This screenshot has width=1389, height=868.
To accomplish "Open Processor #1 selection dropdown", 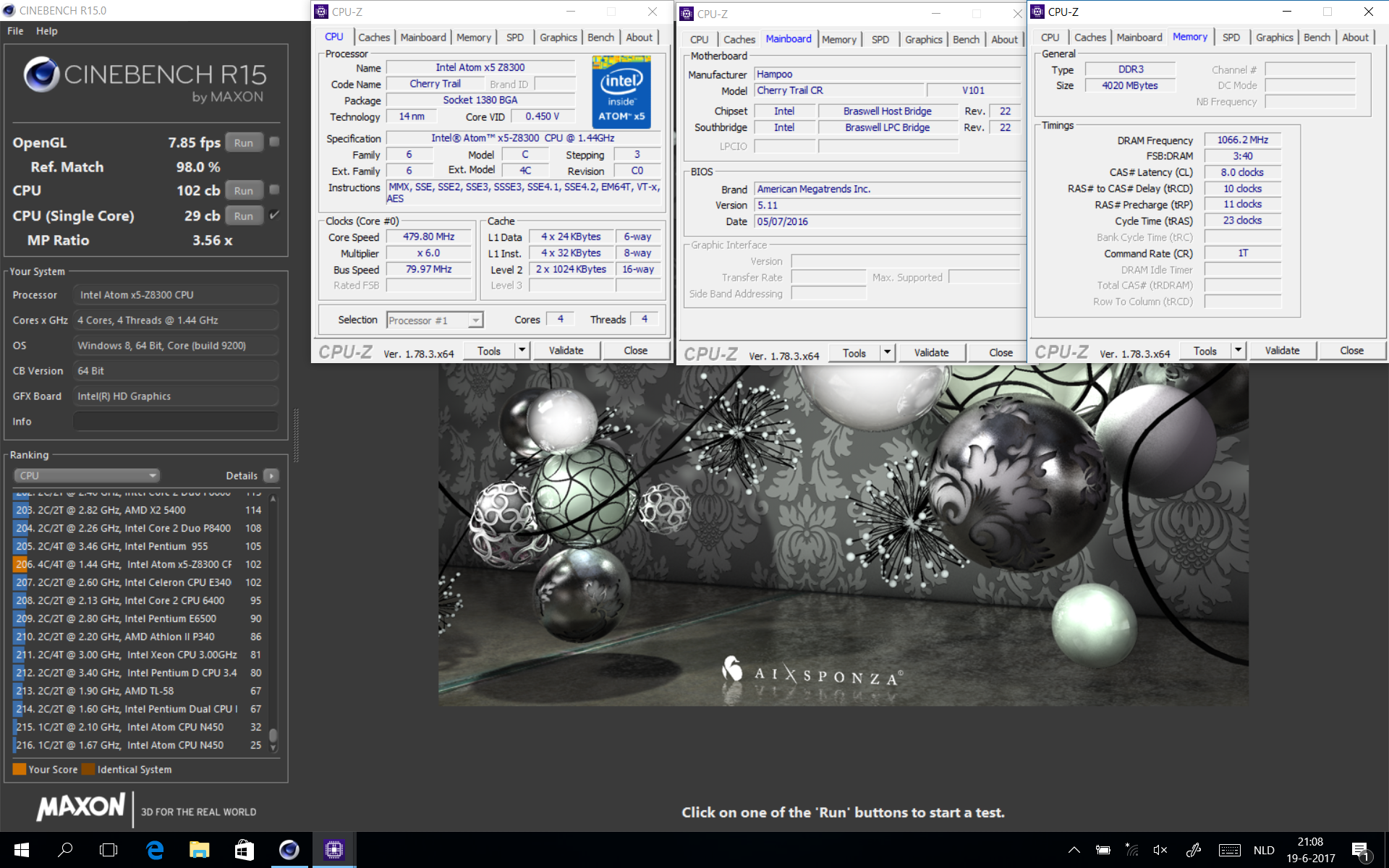I will pos(435,320).
